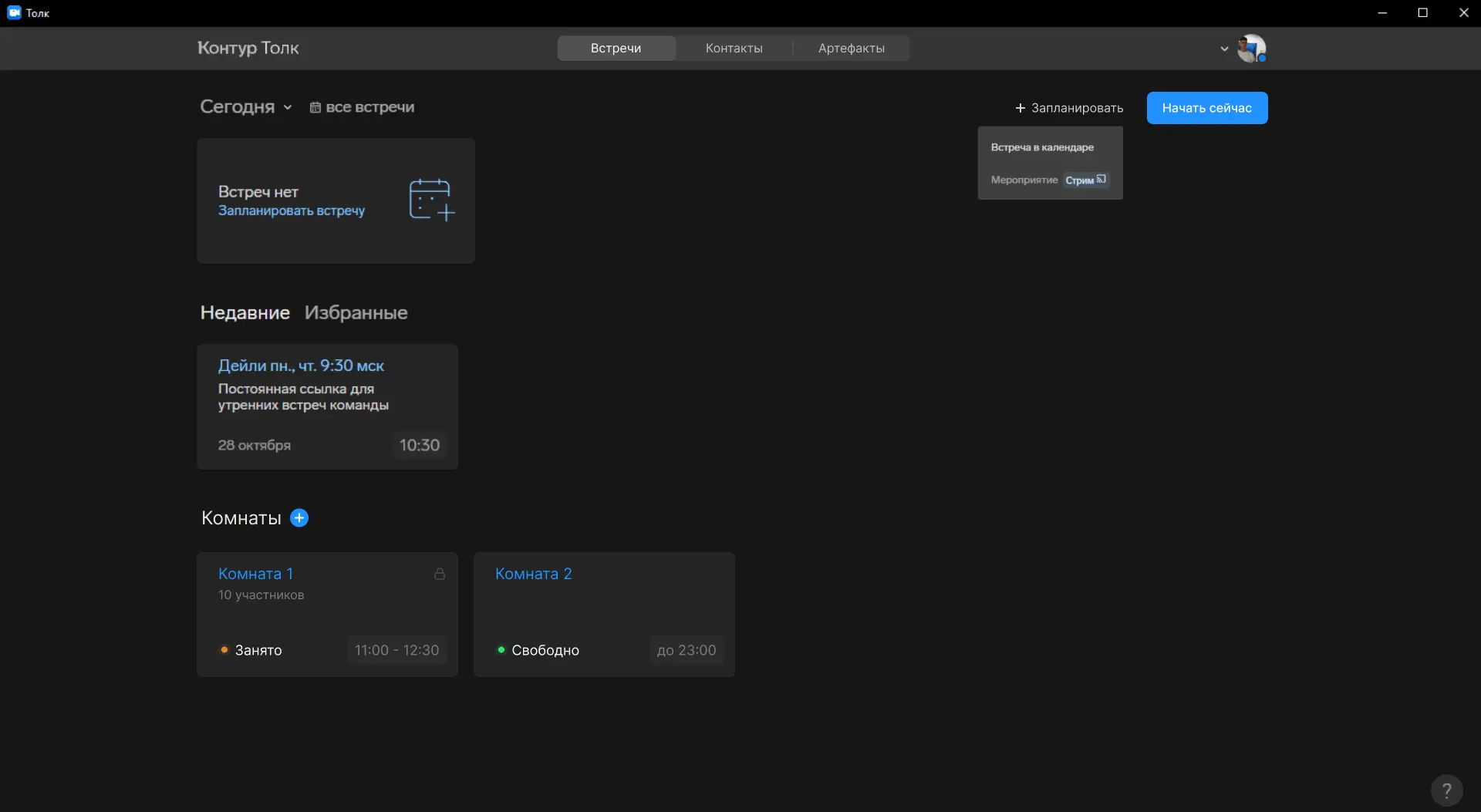Click the lock icon on Комната 1
This screenshot has height=812, width=1481.
click(440, 574)
